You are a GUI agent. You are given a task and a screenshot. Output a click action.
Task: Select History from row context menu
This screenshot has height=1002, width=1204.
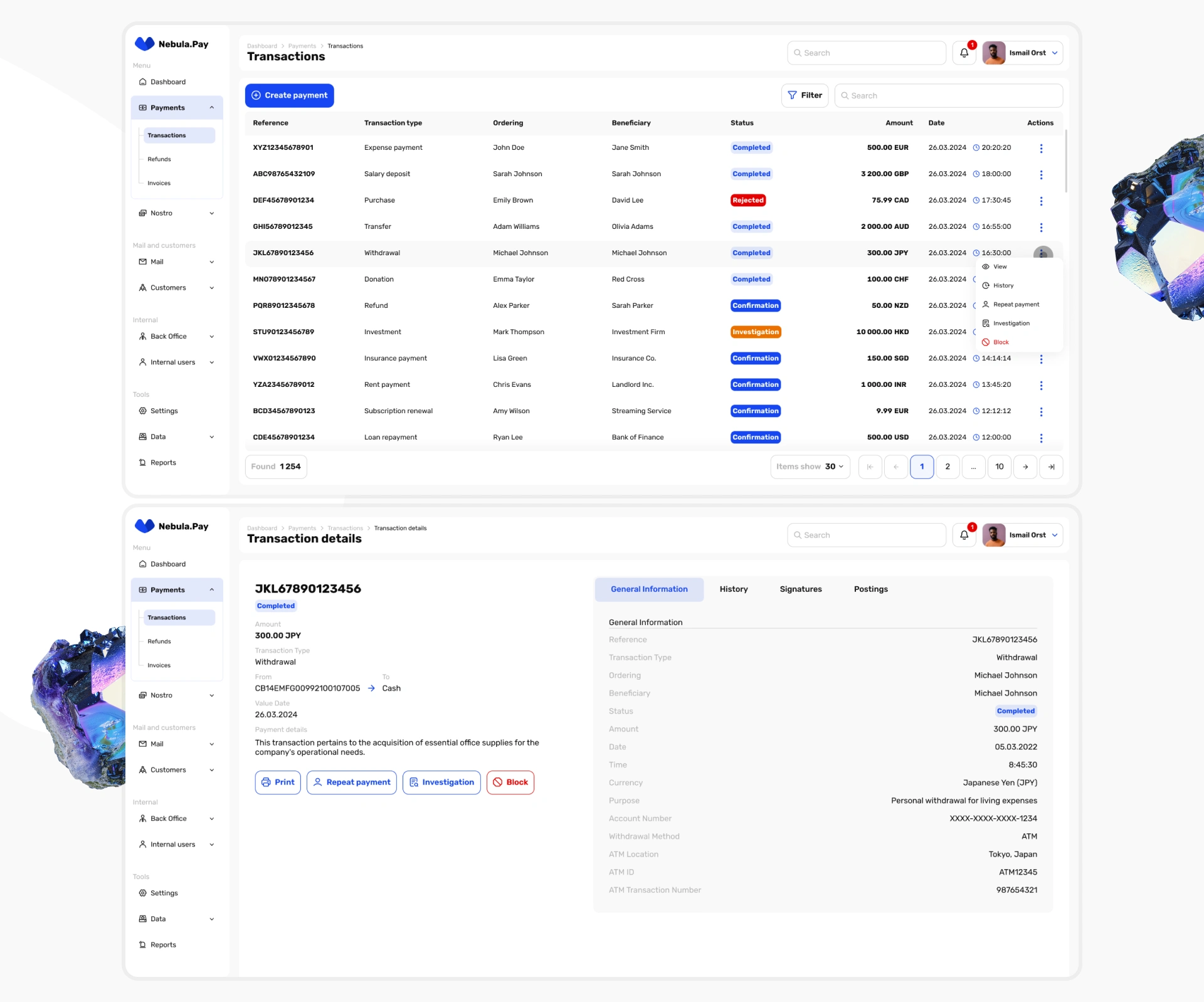pyautogui.click(x=1003, y=285)
